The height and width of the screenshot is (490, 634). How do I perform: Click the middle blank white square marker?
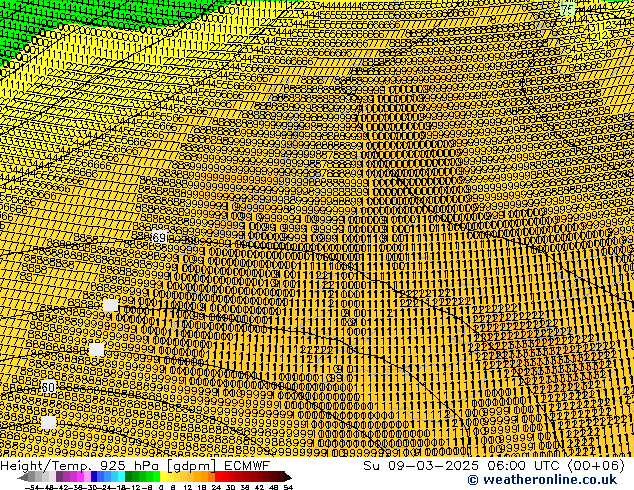(96, 349)
